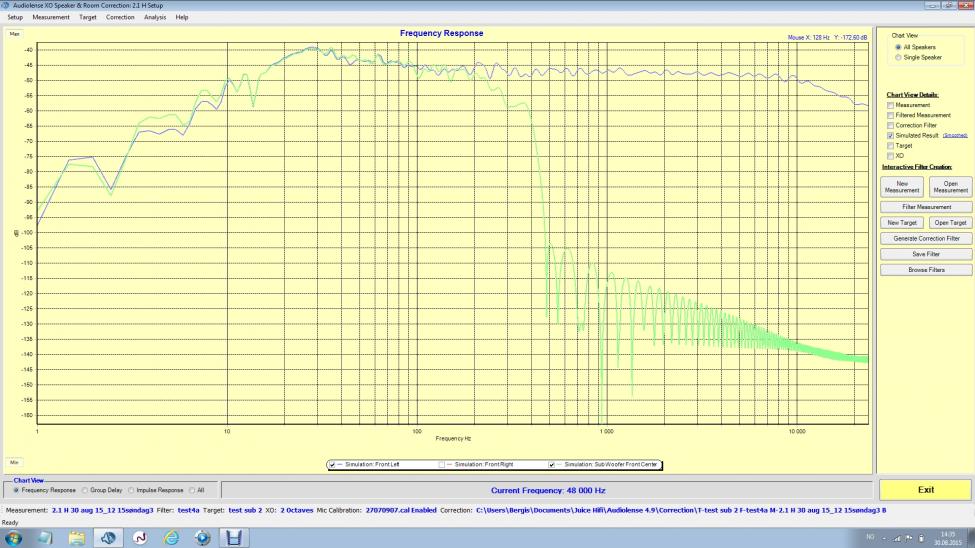The image size is (975, 548).
Task: Toggle Simulation: Front Right legend checkbox
Action: pos(442,465)
